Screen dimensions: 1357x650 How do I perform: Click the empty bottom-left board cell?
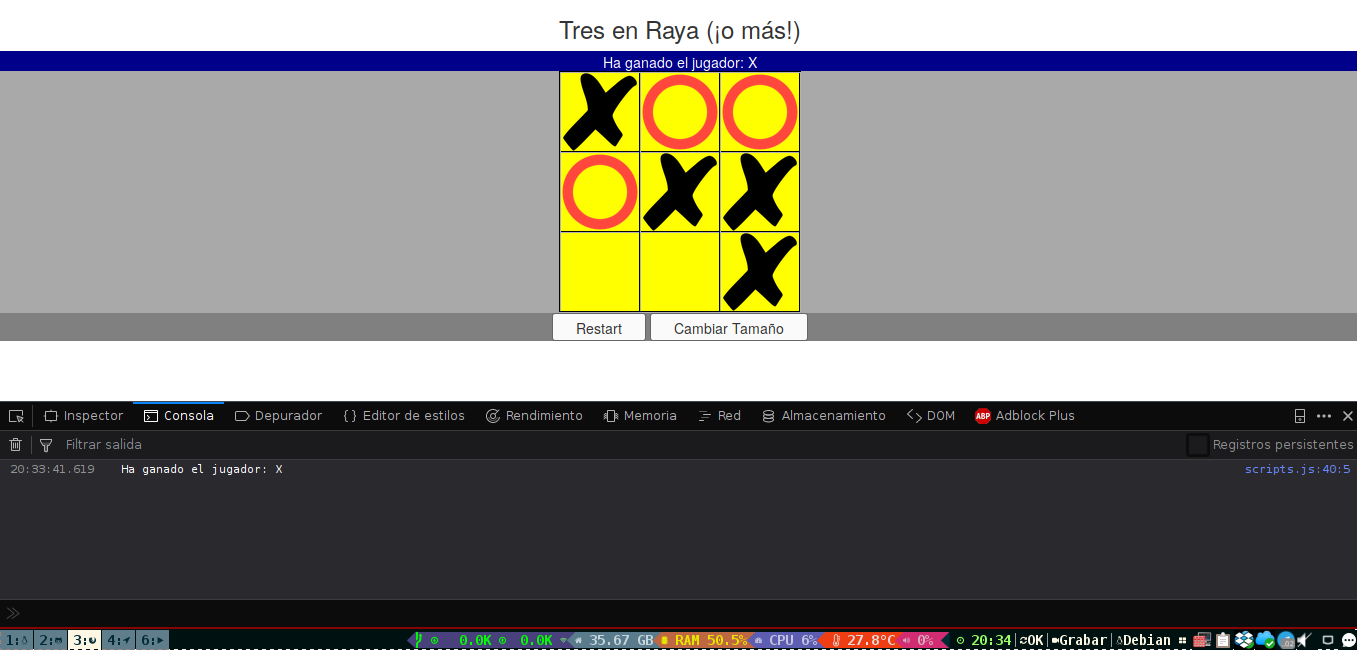[600, 272]
